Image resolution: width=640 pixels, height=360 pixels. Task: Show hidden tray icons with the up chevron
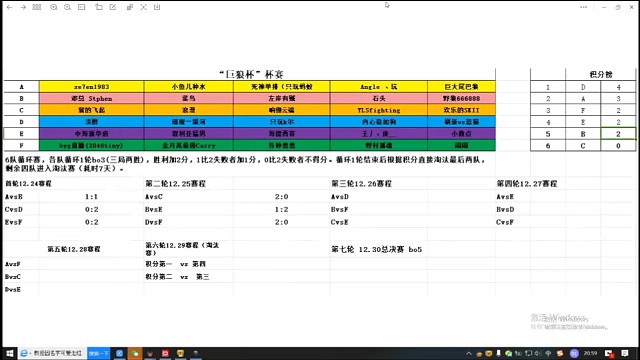coord(469,353)
